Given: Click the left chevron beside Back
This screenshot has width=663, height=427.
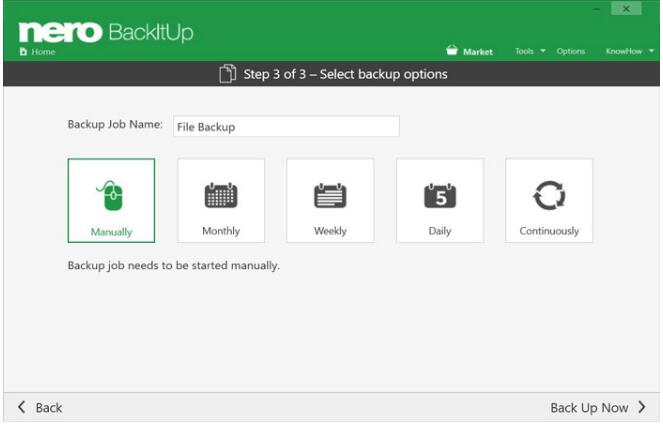Looking at the screenshot, I should 22,407.
